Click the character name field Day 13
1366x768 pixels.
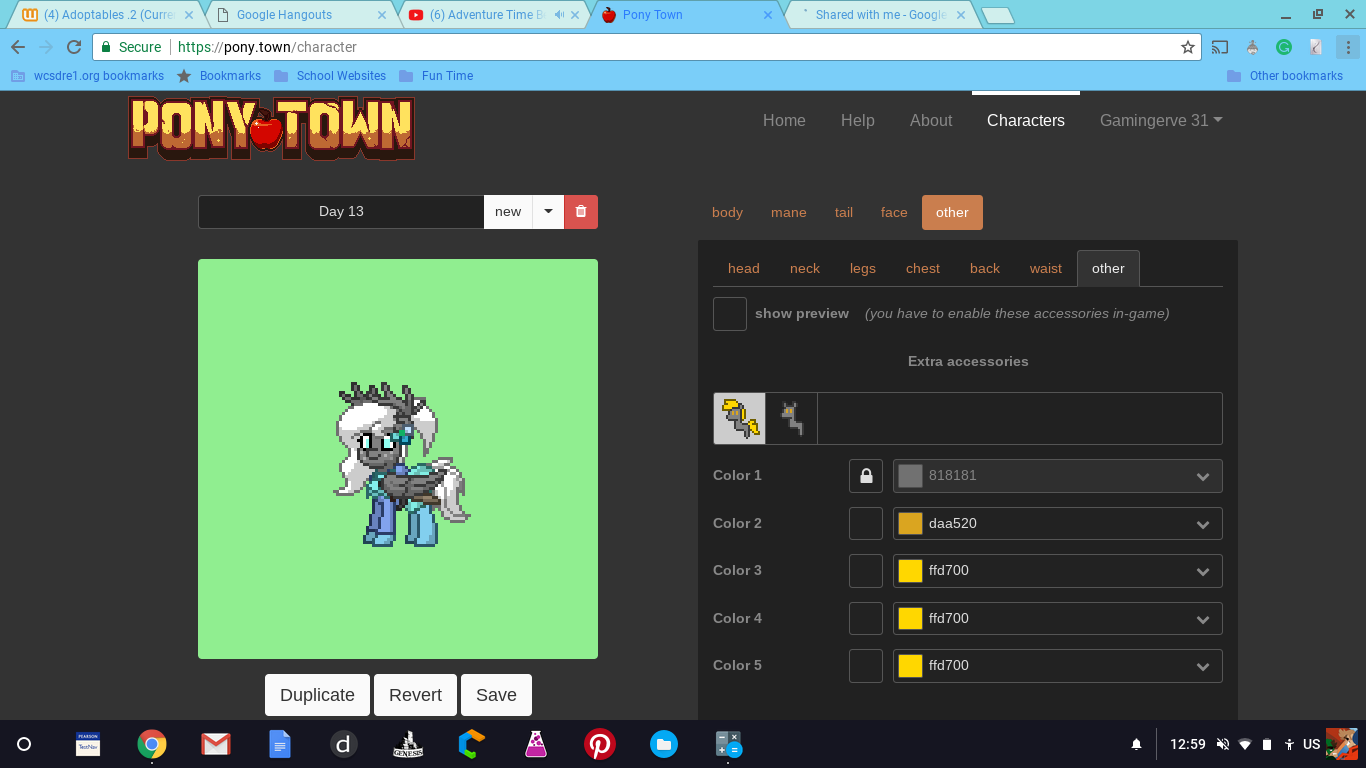click(341, 212)
